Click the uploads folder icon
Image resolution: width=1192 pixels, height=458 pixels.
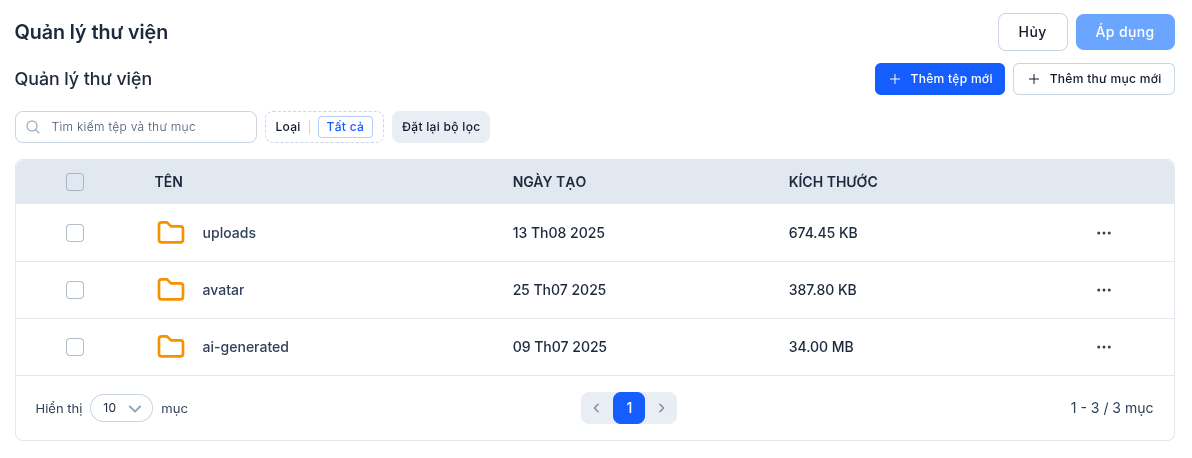pyautogui.click(x=171, y=233)
